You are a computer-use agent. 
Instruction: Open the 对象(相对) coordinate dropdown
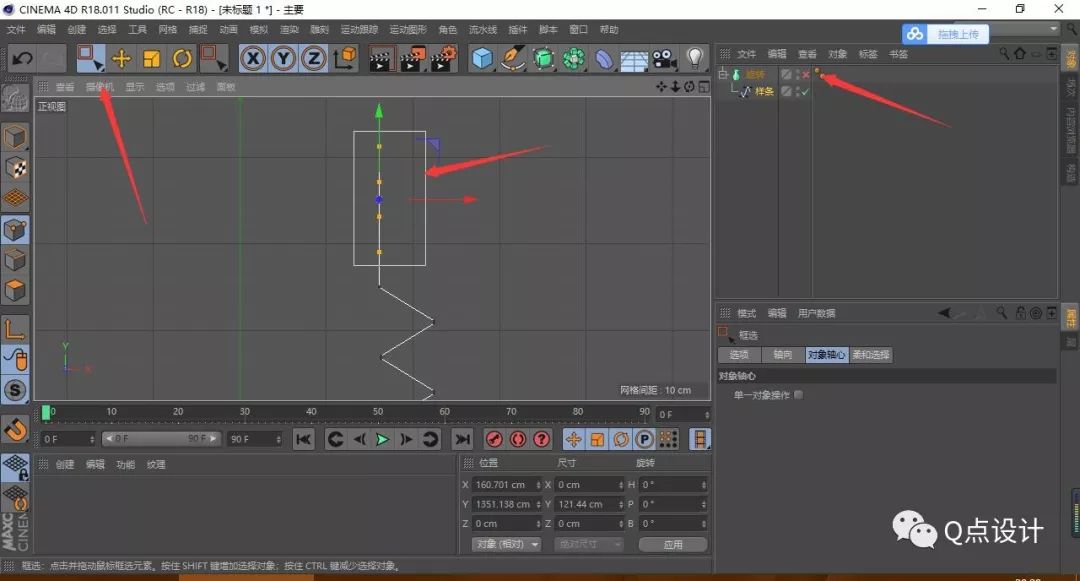506,543
